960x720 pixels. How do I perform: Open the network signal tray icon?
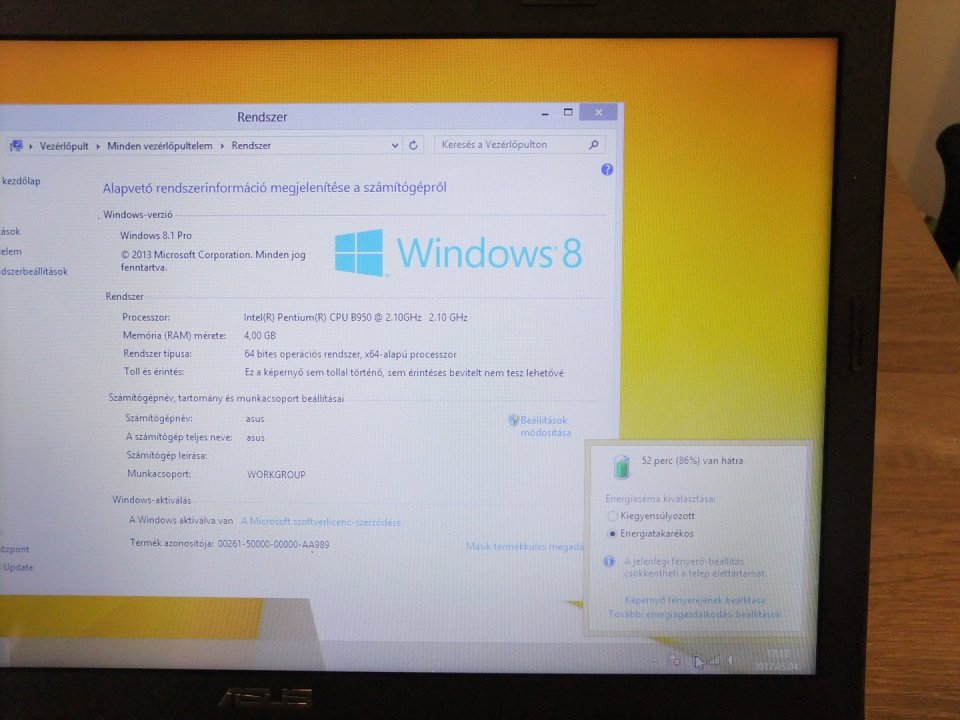714,660
